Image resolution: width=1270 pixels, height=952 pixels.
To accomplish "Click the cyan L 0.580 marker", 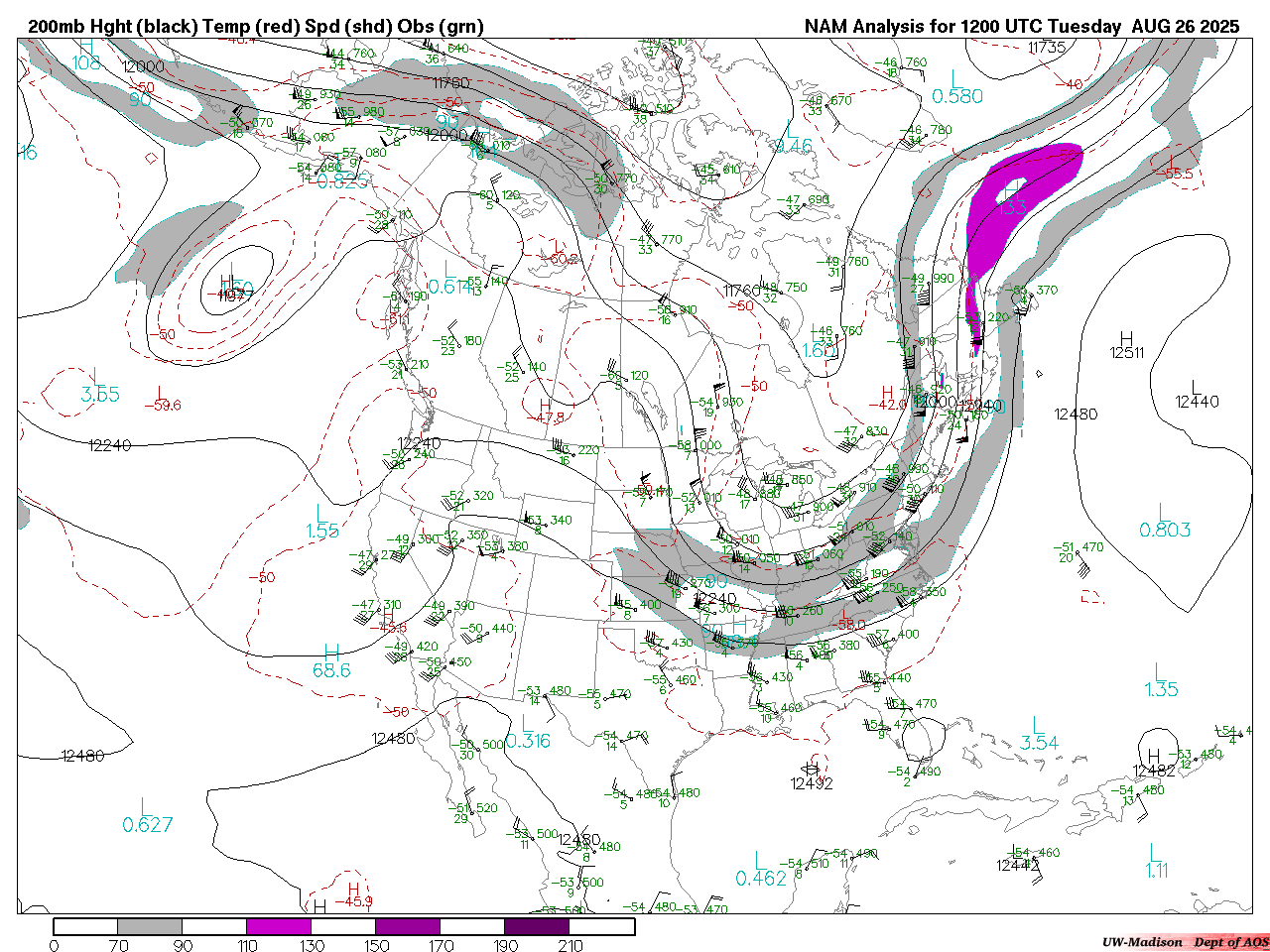I will [956, 88].
